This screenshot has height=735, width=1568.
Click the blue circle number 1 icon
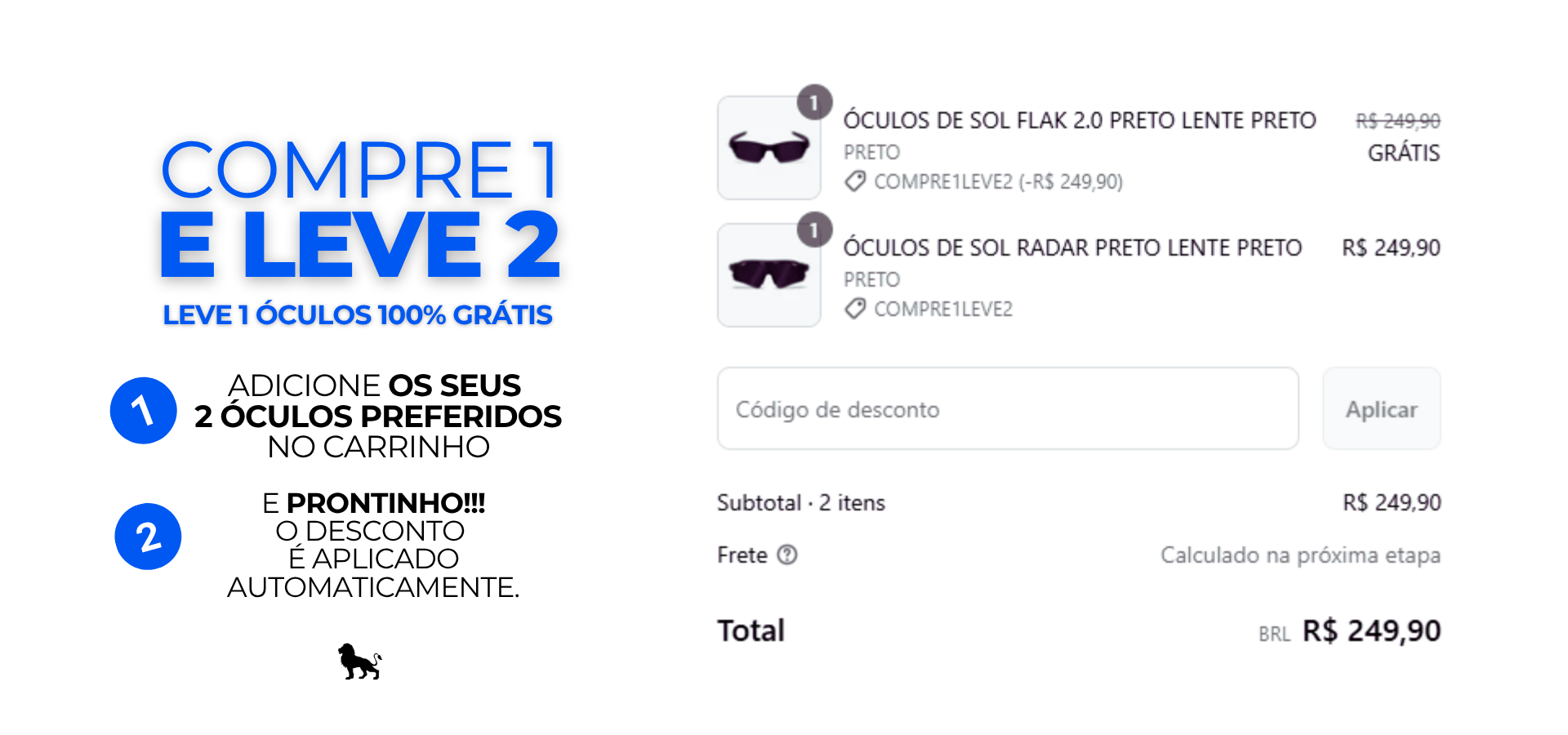point(144,411)
